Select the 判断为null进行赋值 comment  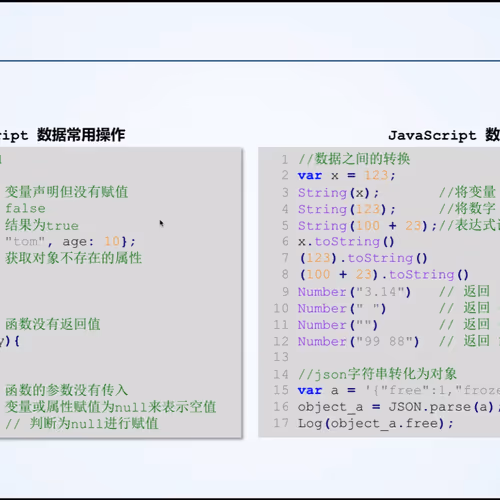coord(94,423)
